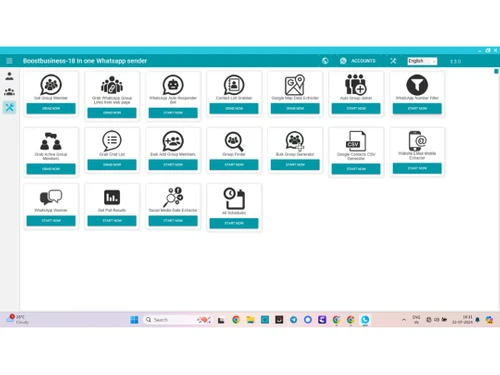The image size is (500, 375).
Task: Start Bulk Add Group Members
Action: [173, 165]
